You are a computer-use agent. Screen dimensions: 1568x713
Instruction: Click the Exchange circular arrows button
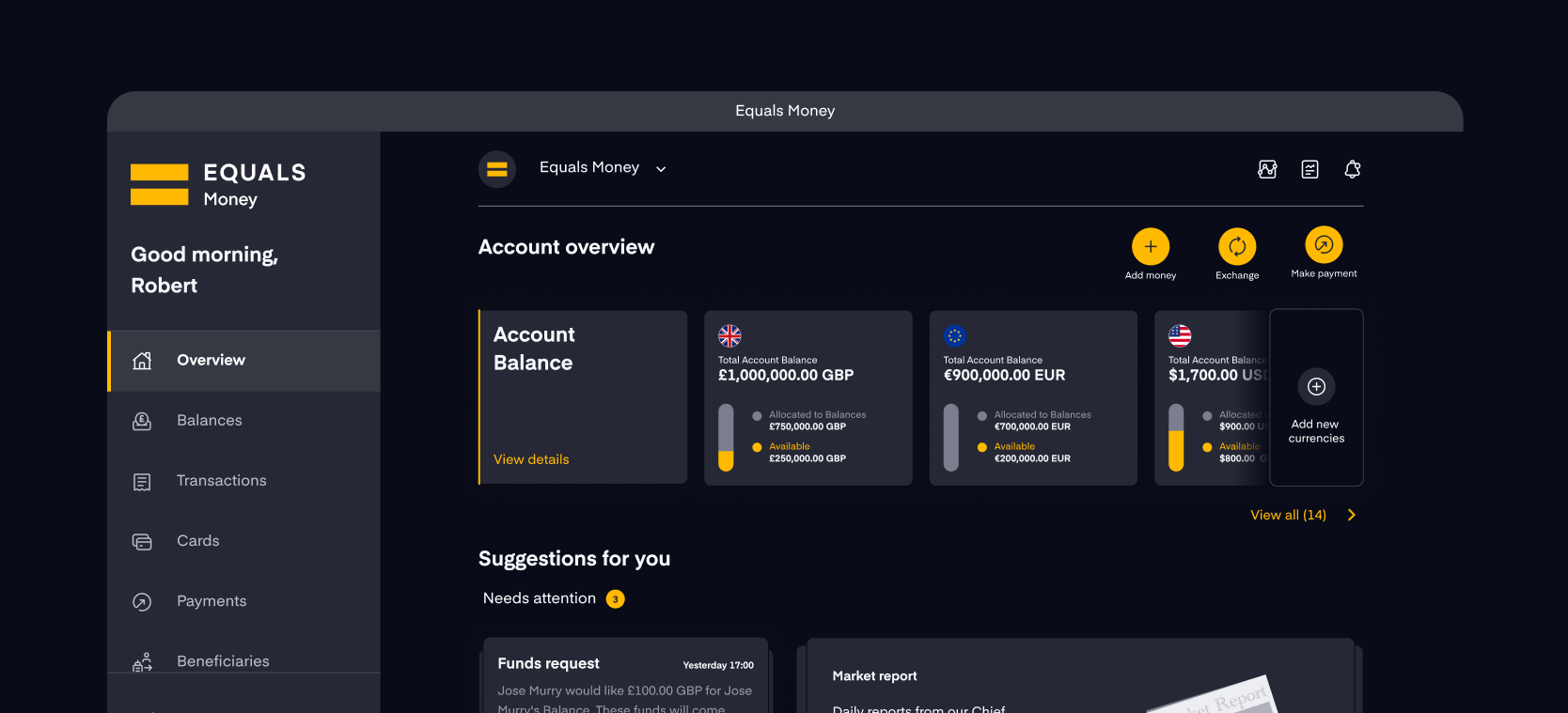point(1237,247)
